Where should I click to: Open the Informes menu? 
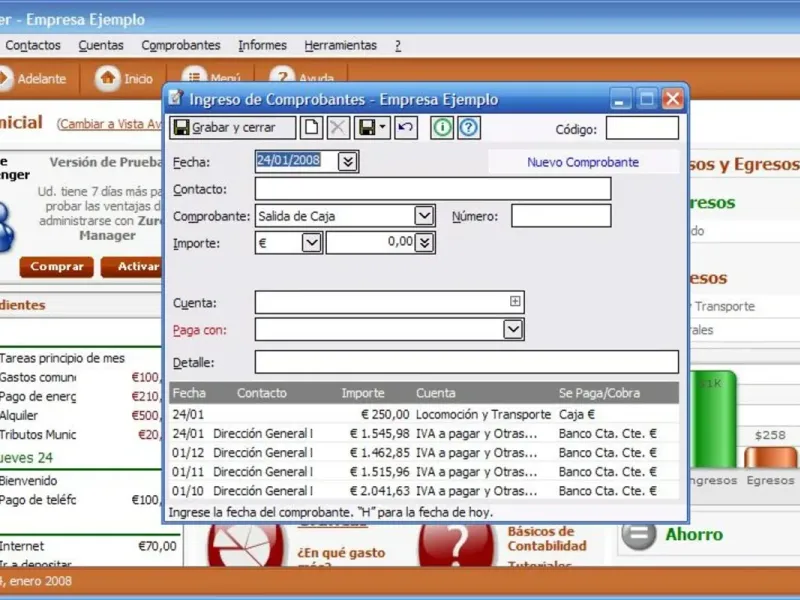(262, 45)
